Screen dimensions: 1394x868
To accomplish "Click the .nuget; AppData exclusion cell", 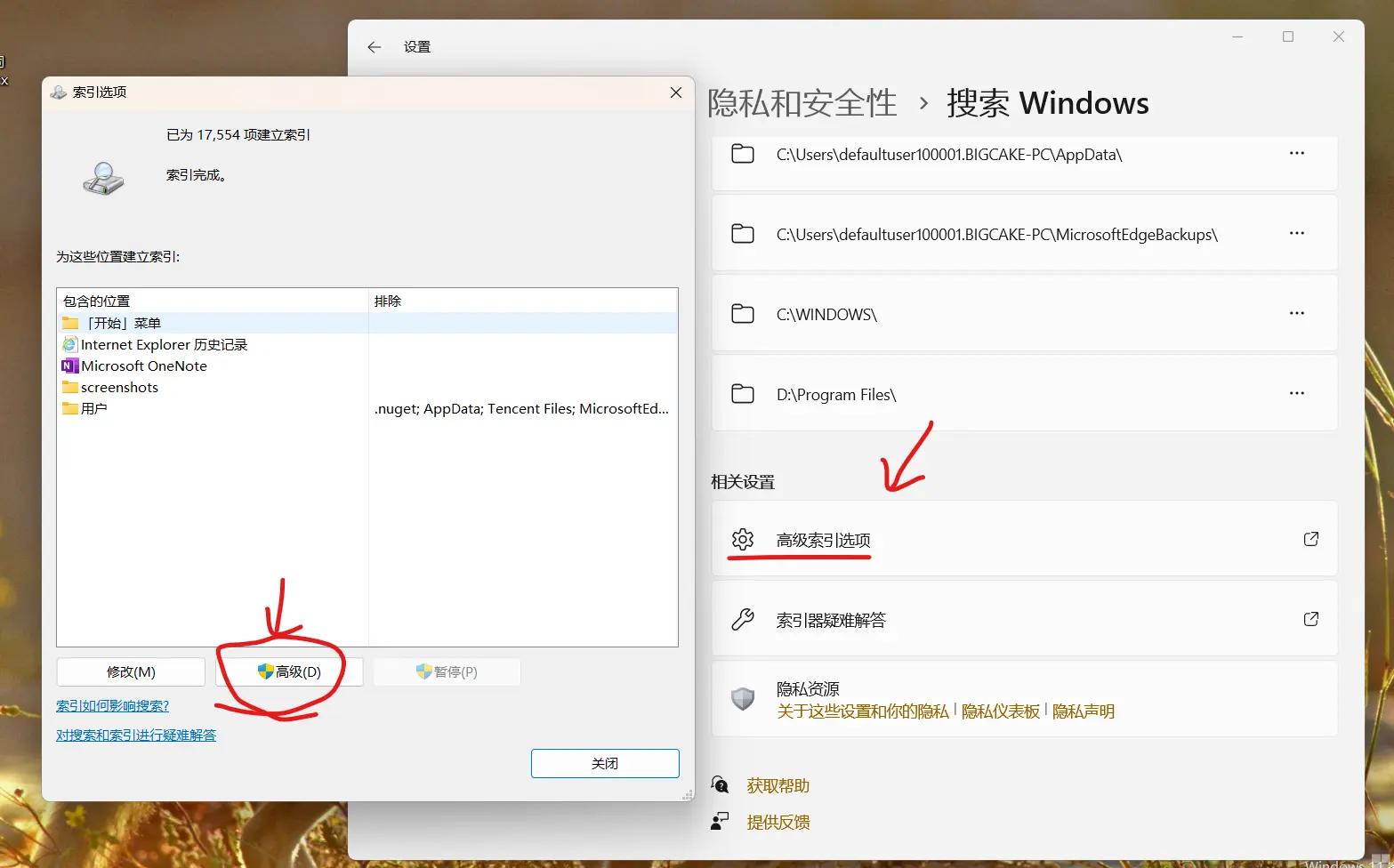I will pos(521,409).
